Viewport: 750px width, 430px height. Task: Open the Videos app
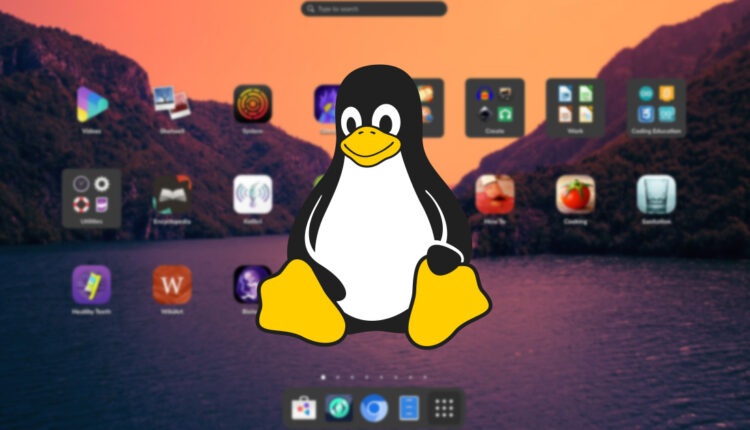pyautogui.click(x=91, y=104)
